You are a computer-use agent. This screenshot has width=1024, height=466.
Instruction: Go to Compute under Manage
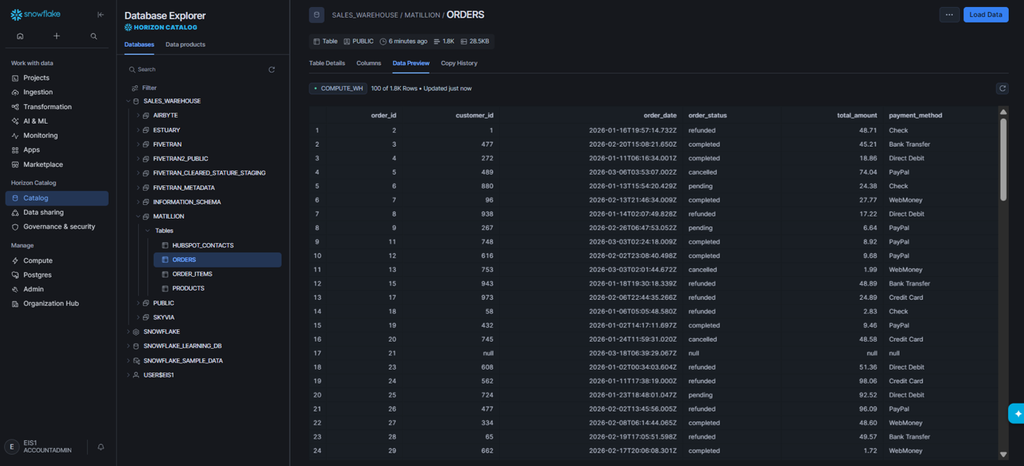click(38, 260)
